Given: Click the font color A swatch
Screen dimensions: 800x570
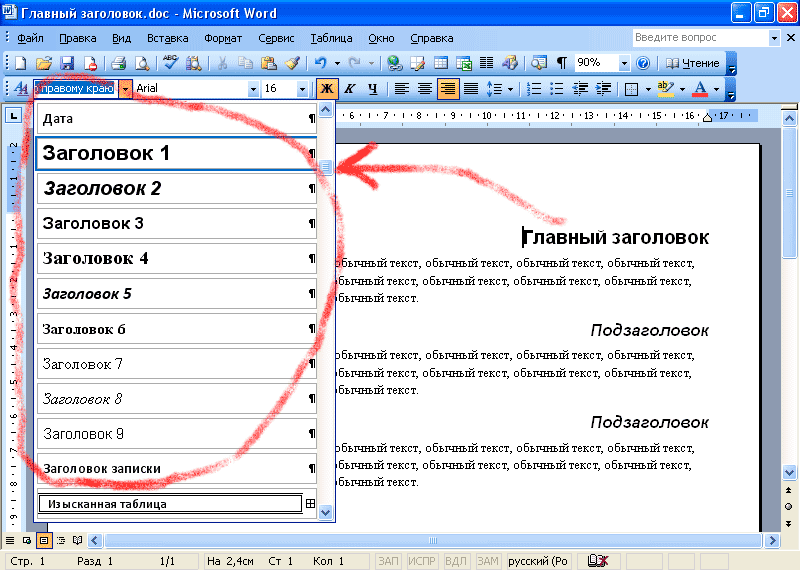Looking at the screenshot, I should [700, 89].
